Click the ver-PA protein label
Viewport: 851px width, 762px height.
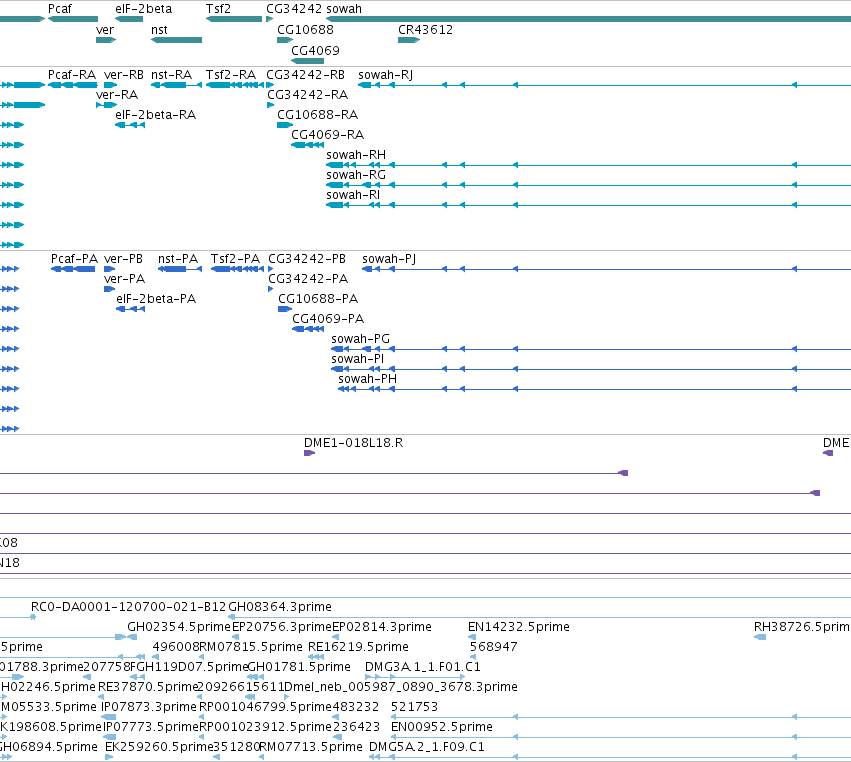coord(124,279)
